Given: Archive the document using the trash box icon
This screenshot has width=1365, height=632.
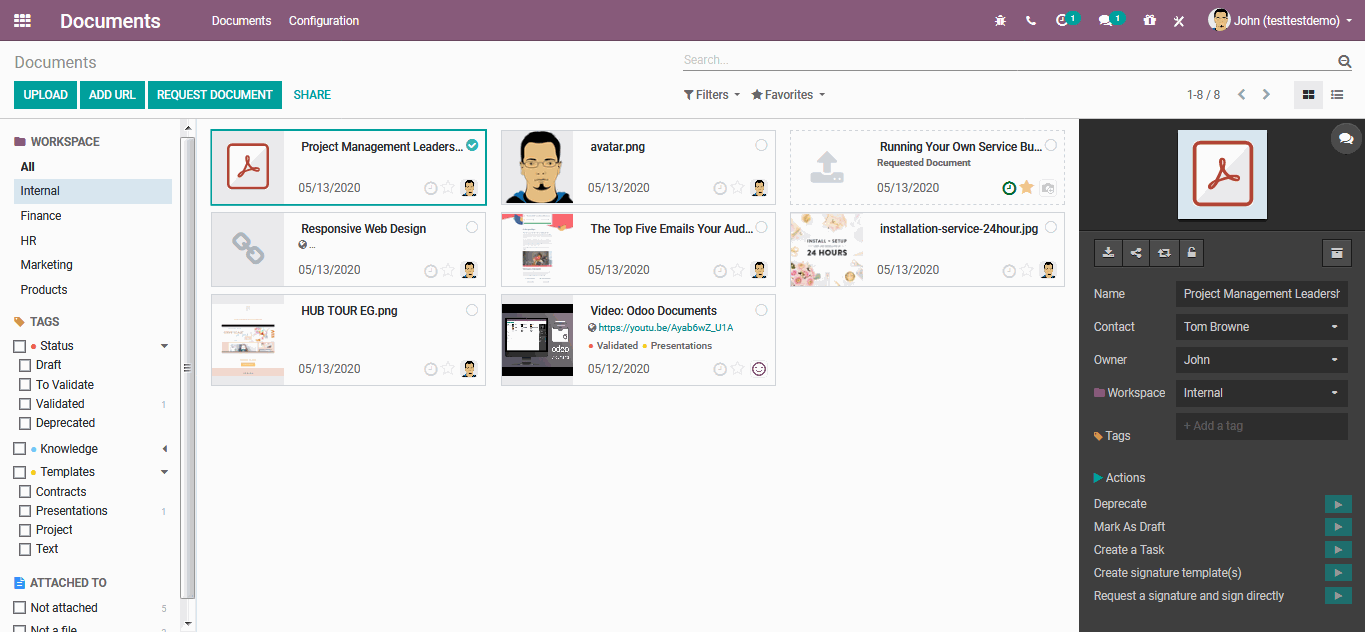Looking at the screenshot, I should point(1337,253).
